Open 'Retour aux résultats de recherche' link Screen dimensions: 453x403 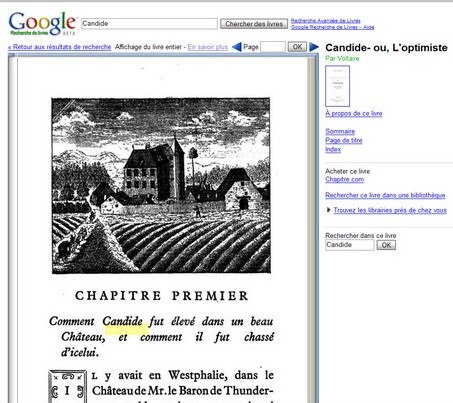tap(60, 47)
